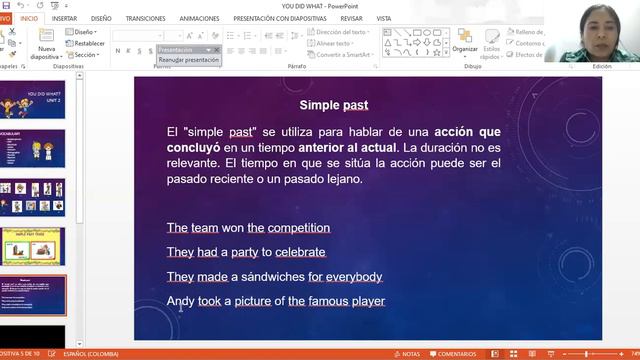
Task: Toggle italic K formatting
Action: [x=128, y=51]
